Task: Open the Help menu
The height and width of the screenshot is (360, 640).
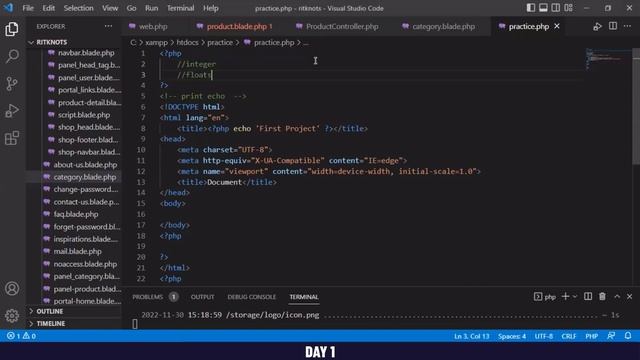Action: 211,8
